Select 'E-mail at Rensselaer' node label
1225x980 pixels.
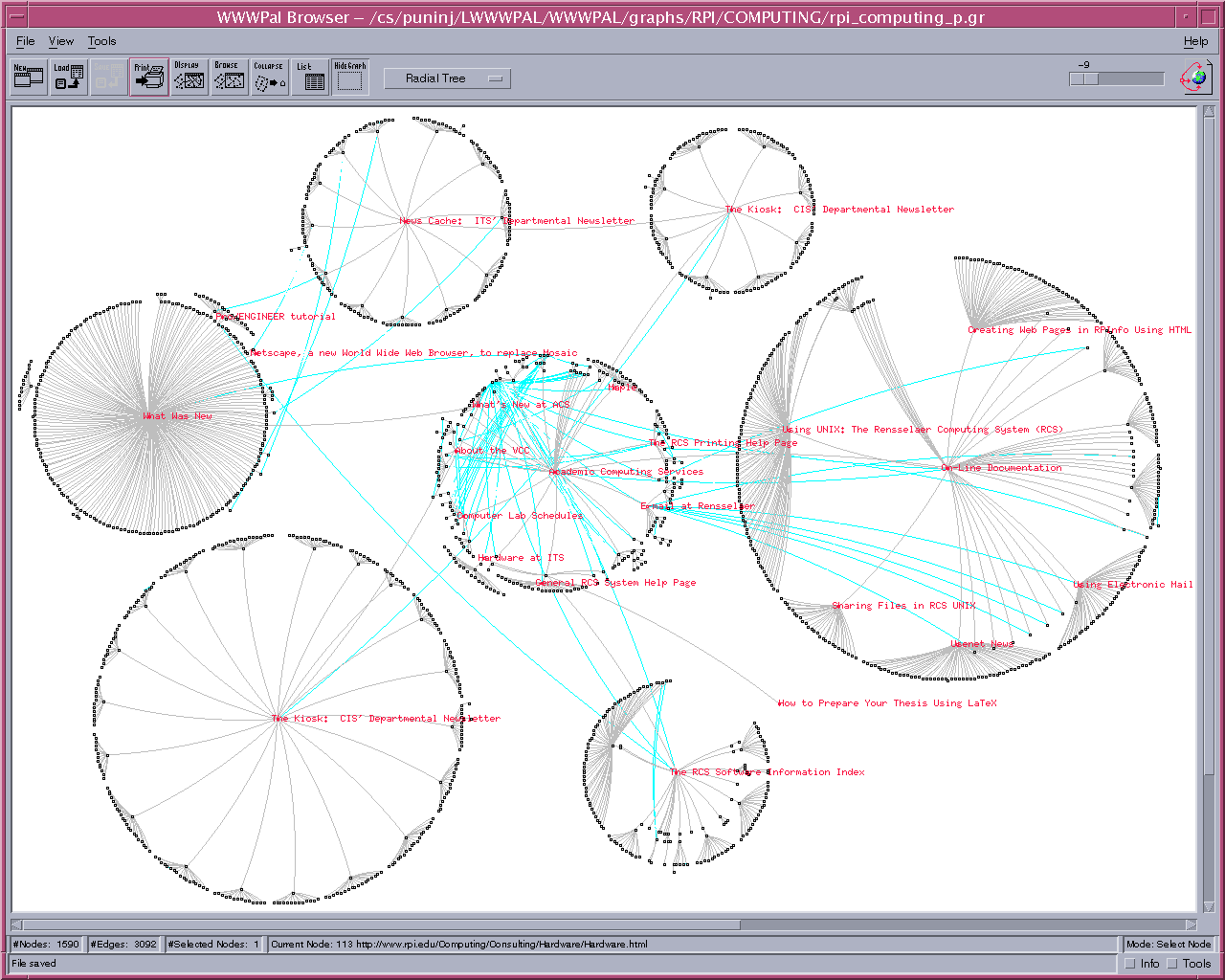click(698, 506)
